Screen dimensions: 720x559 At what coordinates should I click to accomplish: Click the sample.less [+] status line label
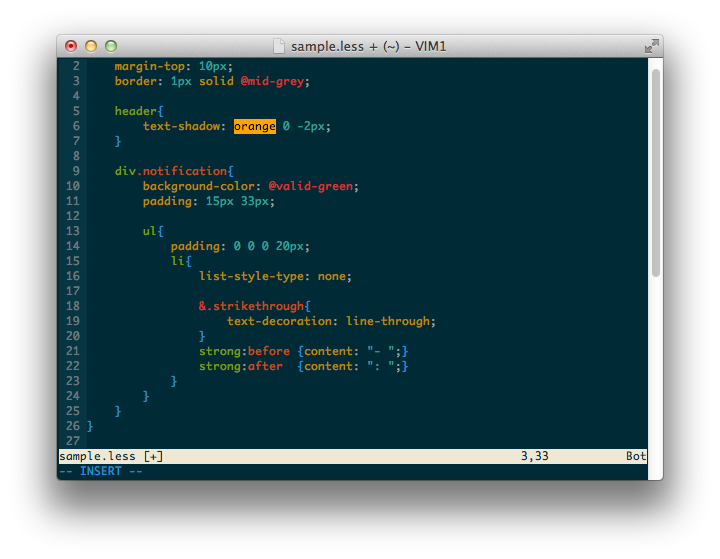click(110, 456)
